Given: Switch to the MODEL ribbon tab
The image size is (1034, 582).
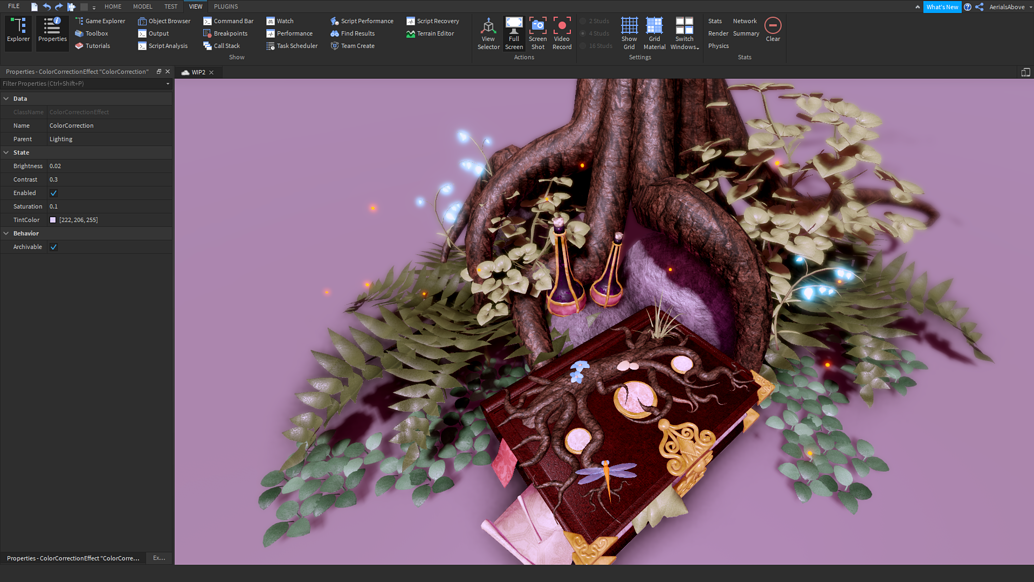Looking at the screenshot, I should (143, 6).
